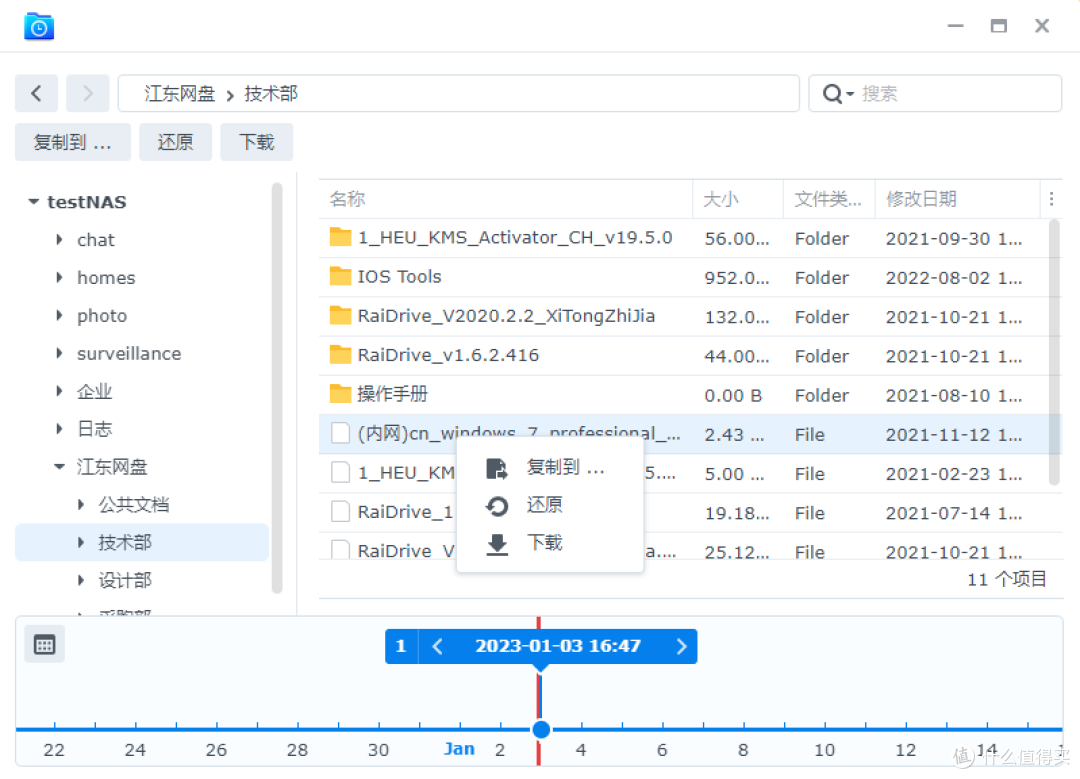Click the blue timeline version dot
Image resolution: width=1080 pixels, height=779 pixels.
pyautogui.click(x=541, y=729)
